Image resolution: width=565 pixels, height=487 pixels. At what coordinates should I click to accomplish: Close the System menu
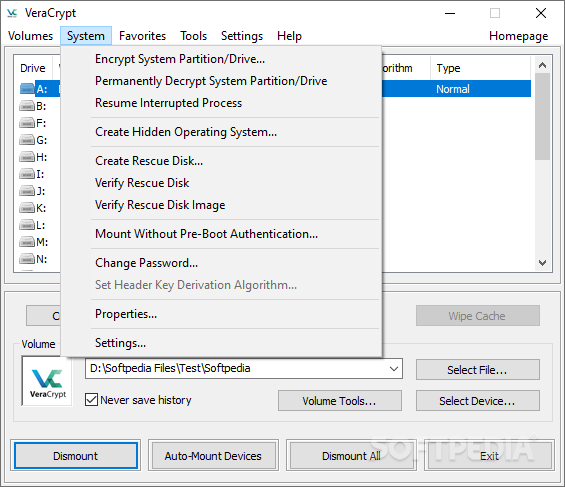86,36
